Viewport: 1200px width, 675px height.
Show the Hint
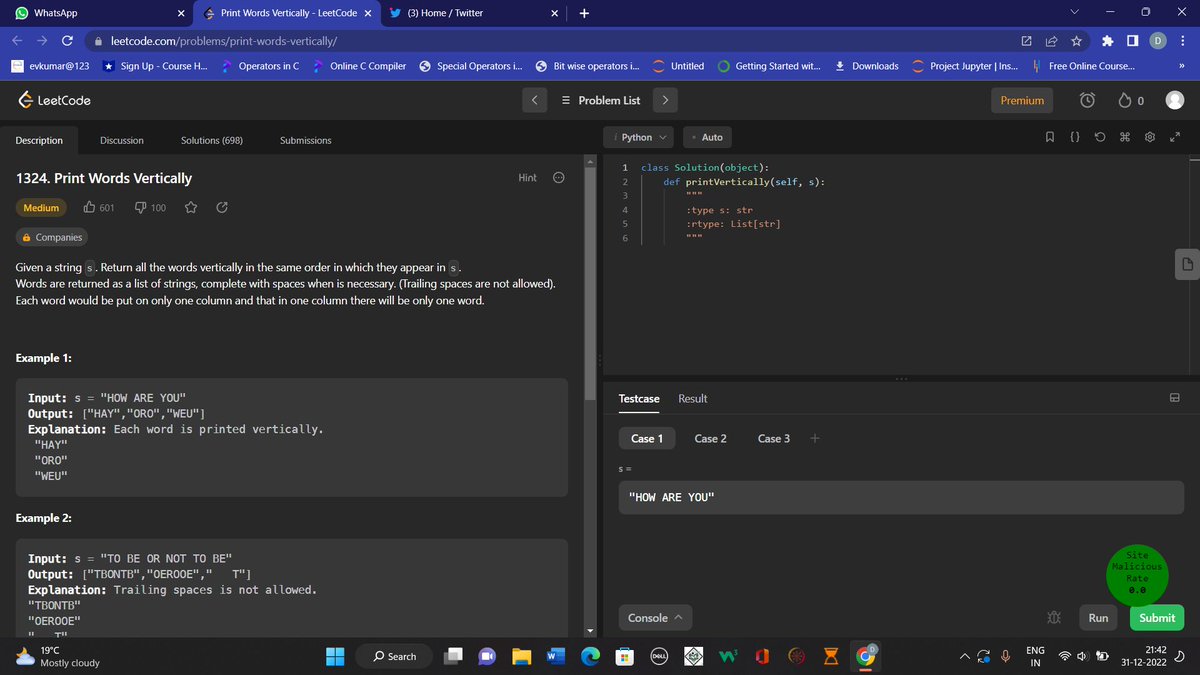click(x=527, y=178)
